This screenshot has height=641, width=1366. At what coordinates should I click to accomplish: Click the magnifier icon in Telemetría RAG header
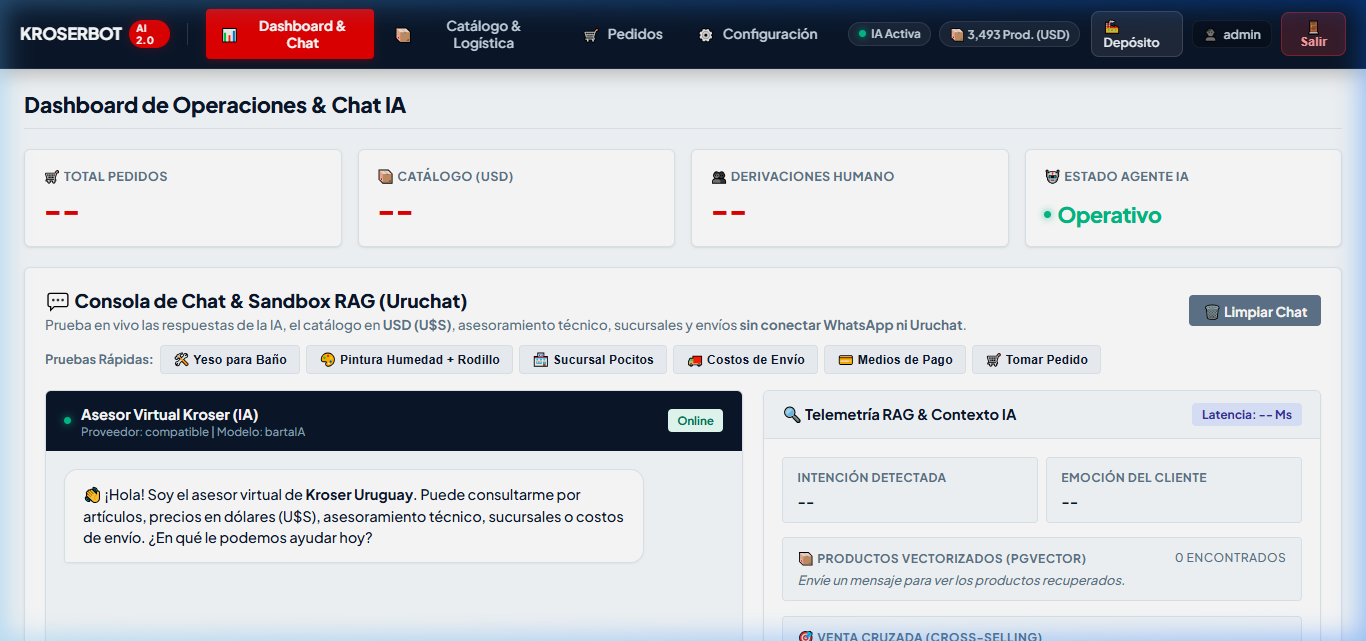pos(791,414)
